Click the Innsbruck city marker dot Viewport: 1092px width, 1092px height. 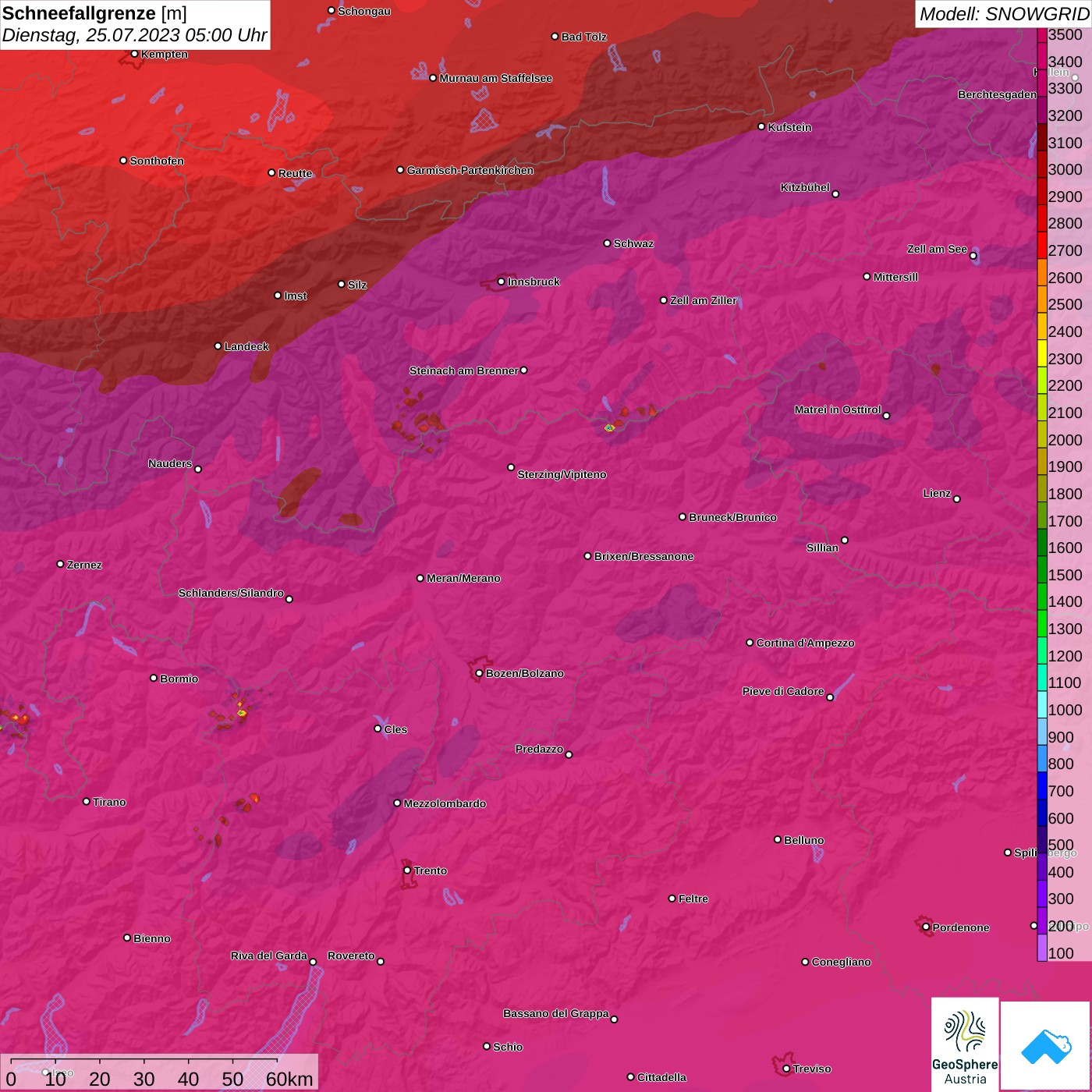click(502, 282)
